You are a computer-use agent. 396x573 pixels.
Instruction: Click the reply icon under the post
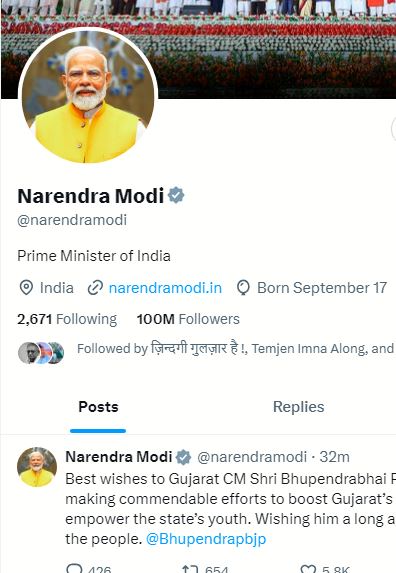(74, 568)
